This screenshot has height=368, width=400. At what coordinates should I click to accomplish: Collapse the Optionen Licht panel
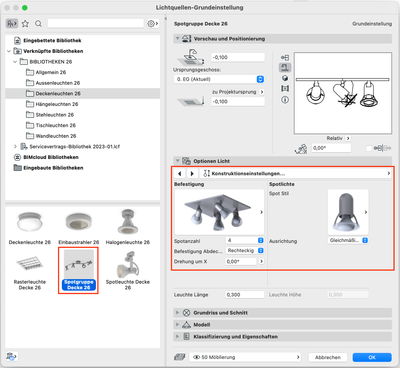pos(177,161)
